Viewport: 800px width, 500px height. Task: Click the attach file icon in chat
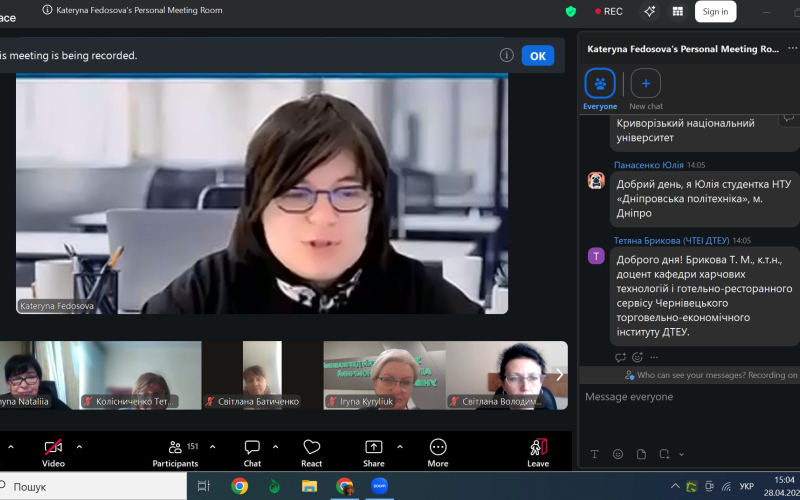tap(641, 454)
